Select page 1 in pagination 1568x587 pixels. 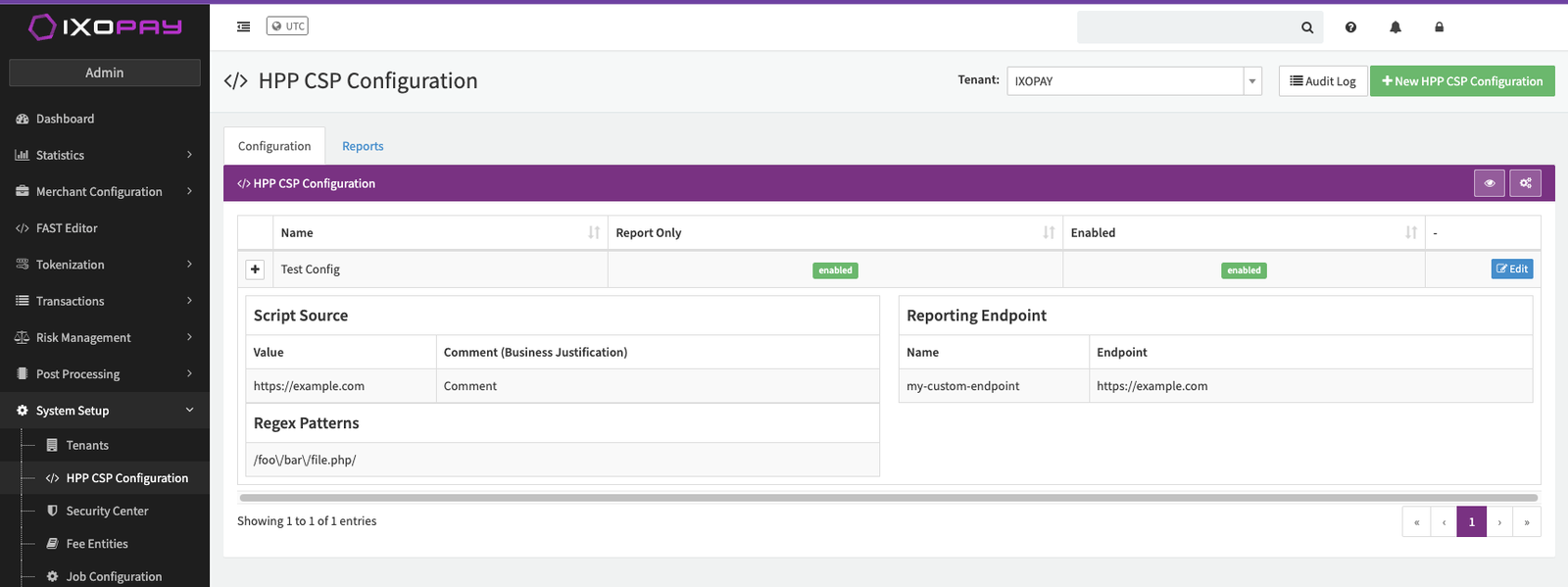click(1472, 521)
